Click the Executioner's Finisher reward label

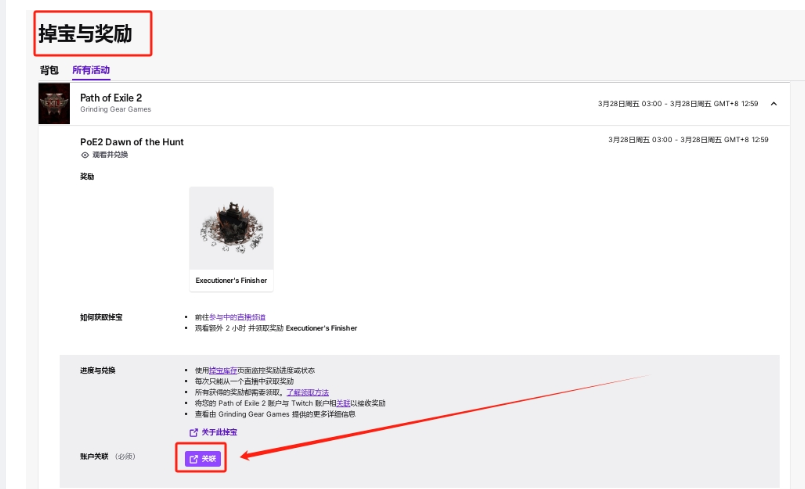pos(232,280)
